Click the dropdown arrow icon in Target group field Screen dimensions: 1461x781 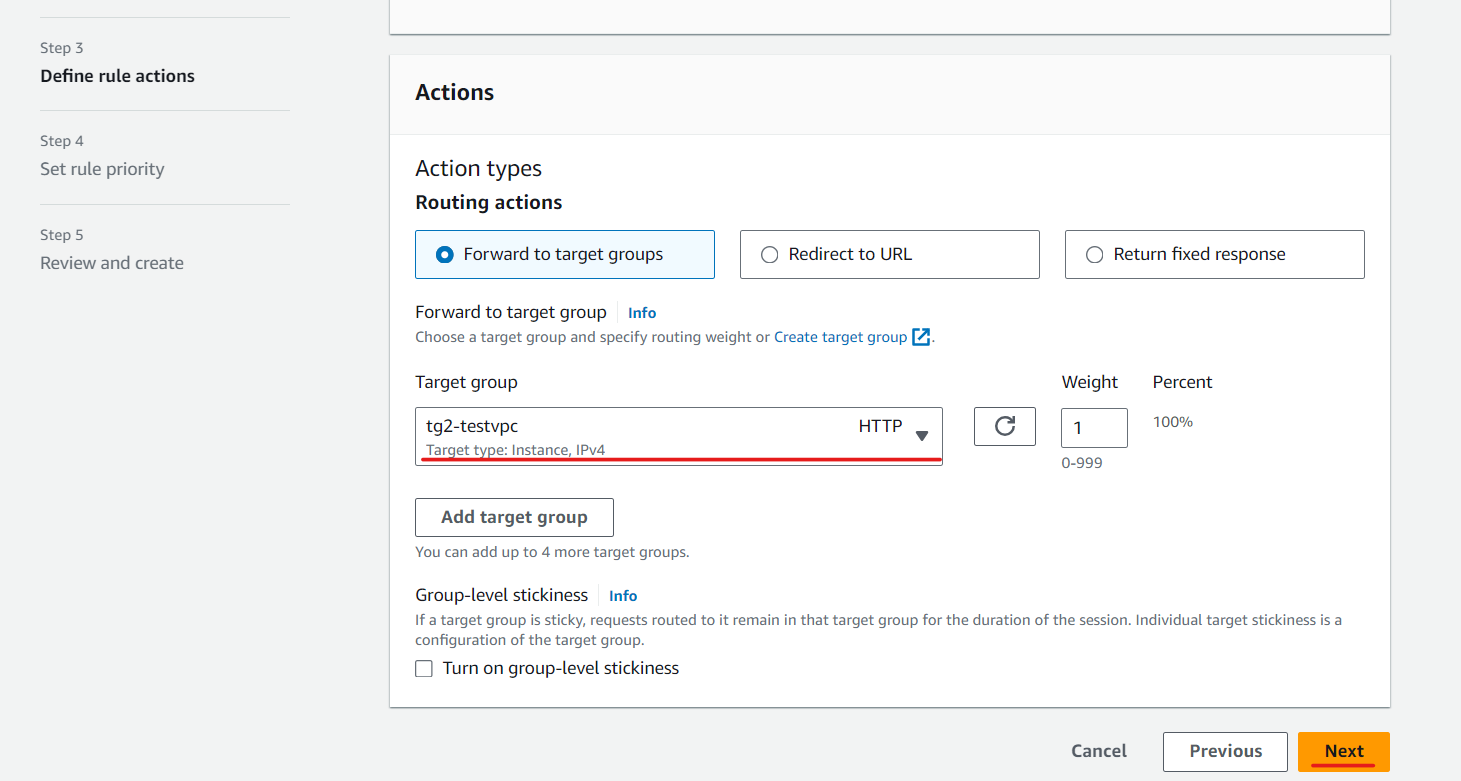[x=922, y=435]
